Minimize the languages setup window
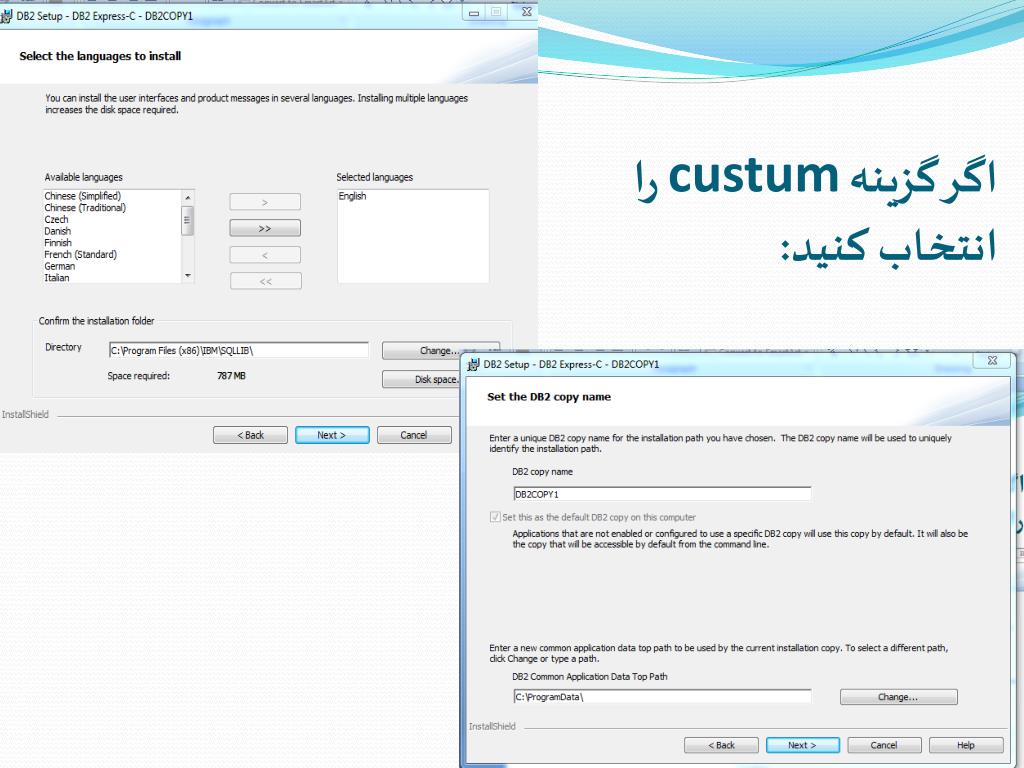This screenshot has width=1024, height=768. [474, 12]
